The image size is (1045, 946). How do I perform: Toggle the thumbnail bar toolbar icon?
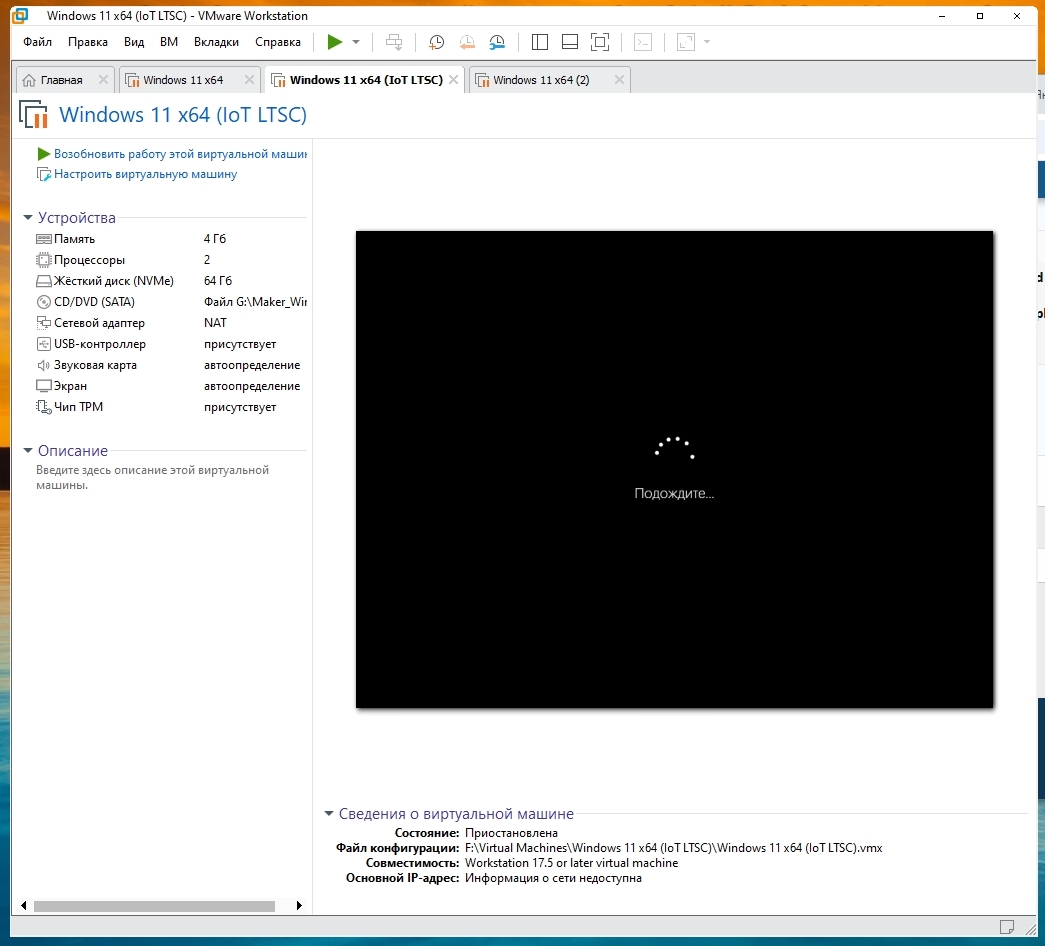point(570,42)
